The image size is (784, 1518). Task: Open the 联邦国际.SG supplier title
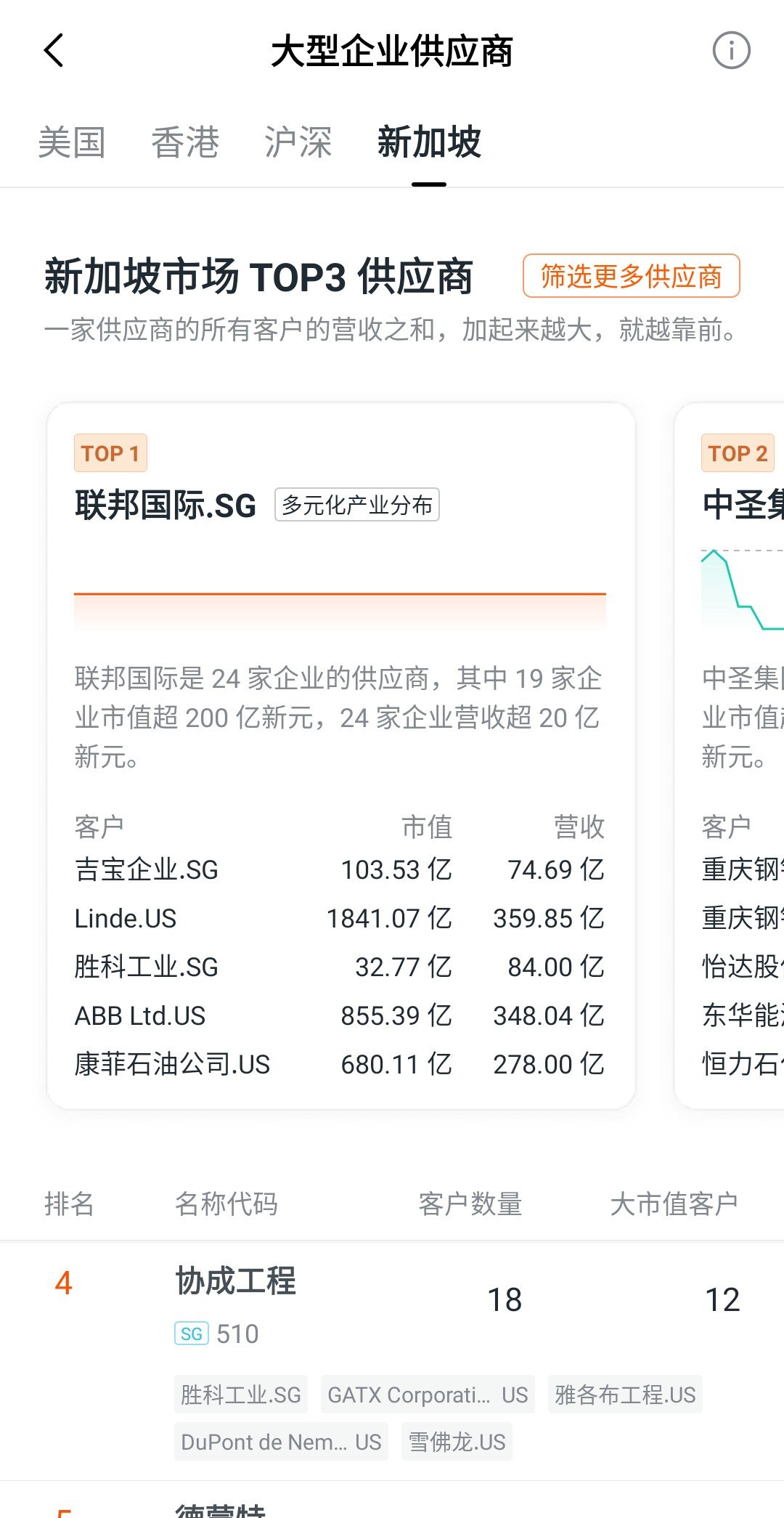click(166, 506)
